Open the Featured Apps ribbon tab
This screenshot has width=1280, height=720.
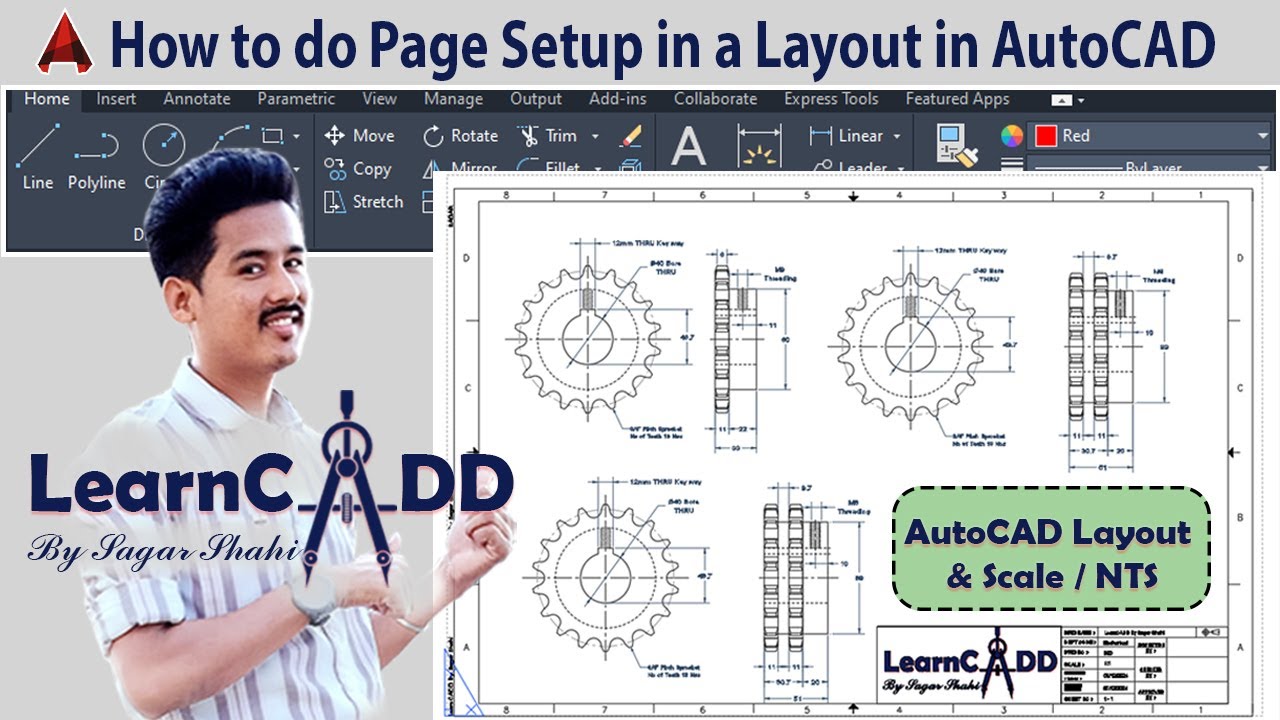(957, 99)
